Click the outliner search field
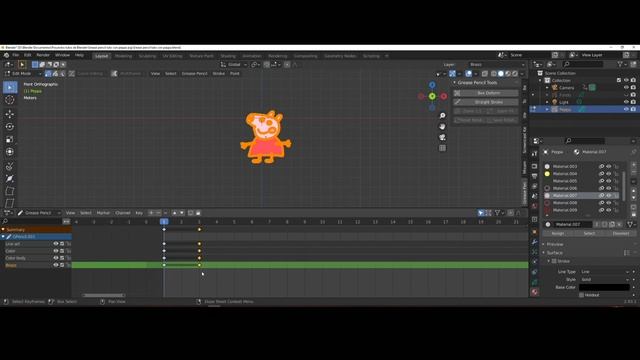 582,64
